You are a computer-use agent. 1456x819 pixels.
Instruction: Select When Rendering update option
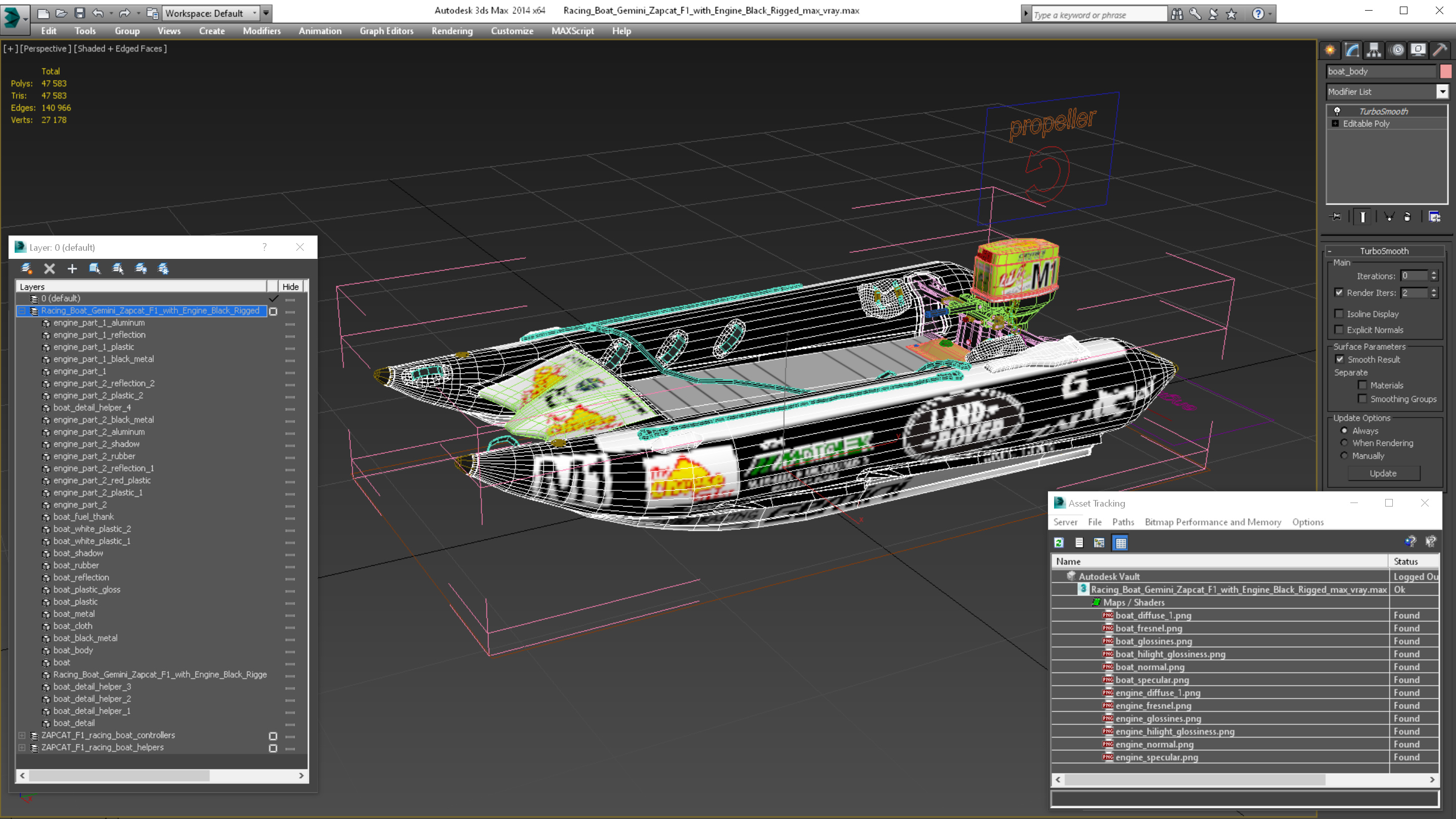click(x=1345, y=442)
